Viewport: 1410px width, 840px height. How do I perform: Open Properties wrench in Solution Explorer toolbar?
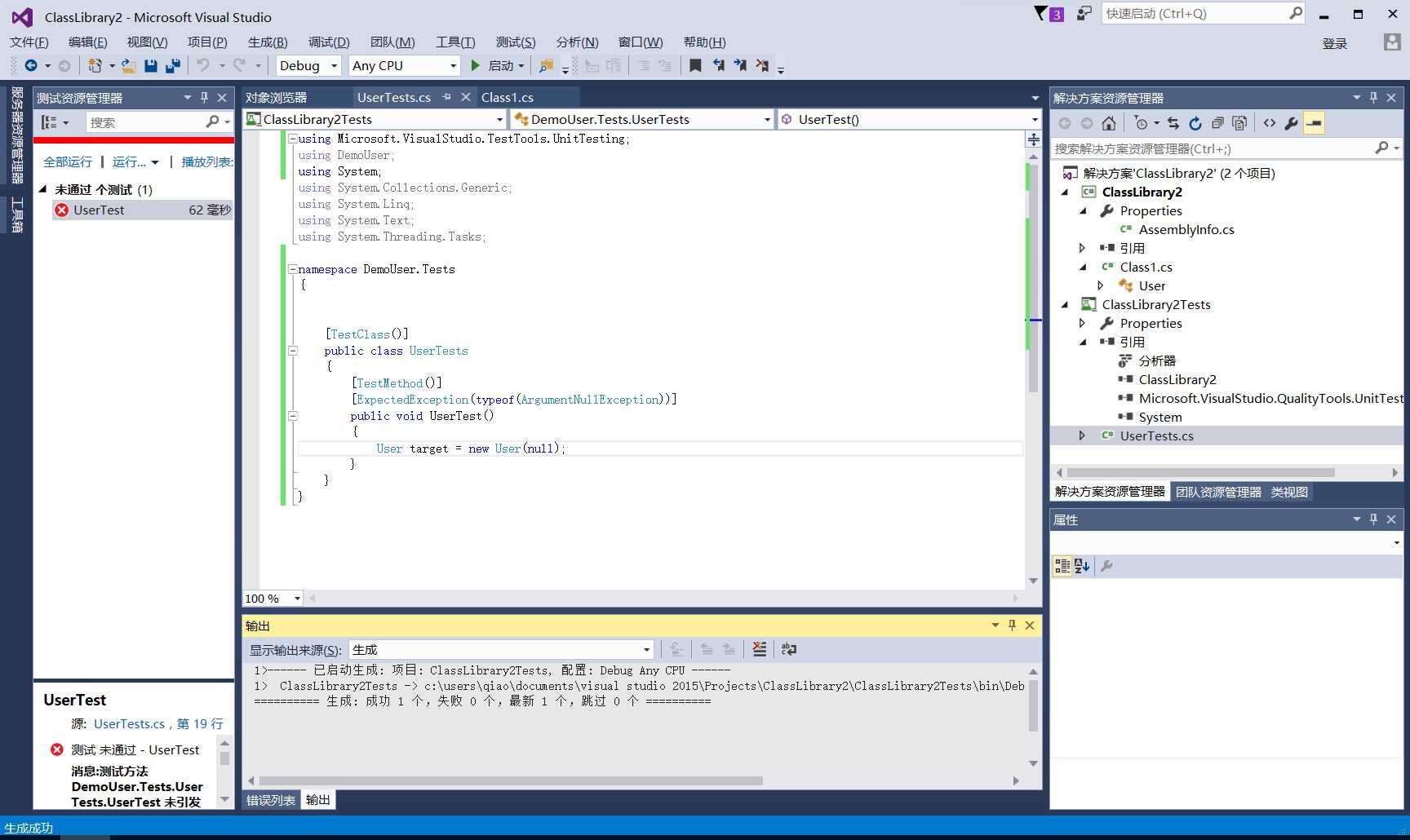click(1291, 123)
